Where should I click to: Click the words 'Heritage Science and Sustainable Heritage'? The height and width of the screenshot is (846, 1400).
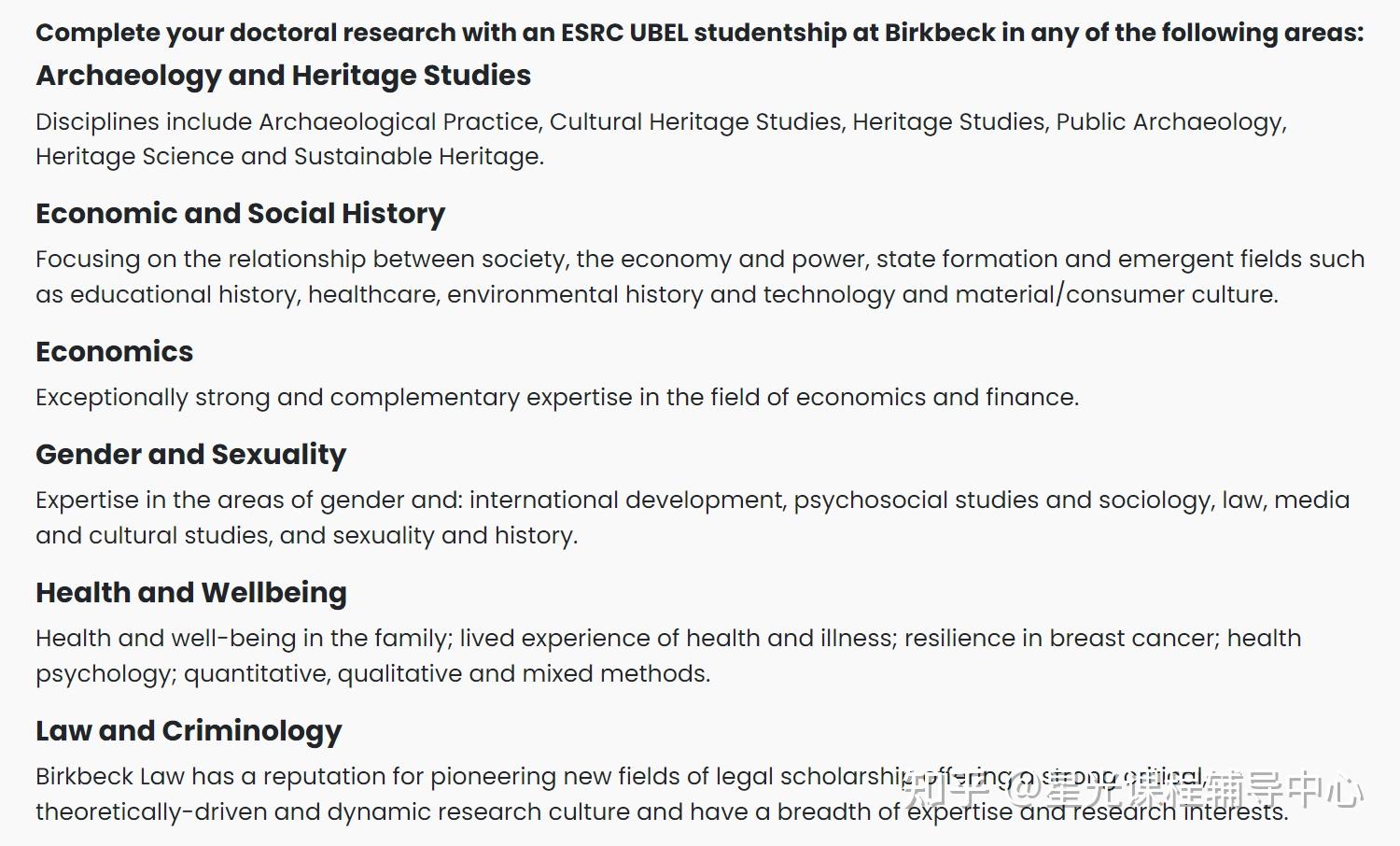(x=288, y=157)
